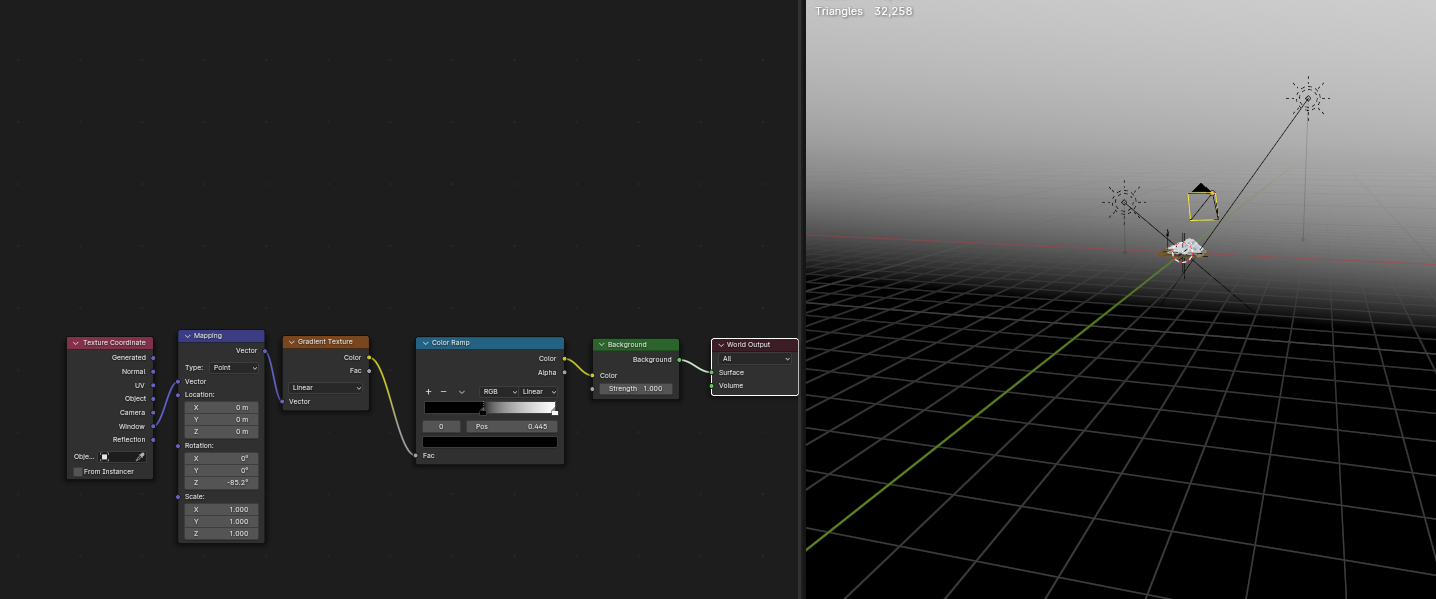The width and height of the screenshot is (1436, 599).
Task: Click the Triangles 32,258 statistic text
Action: pos(864,11)
